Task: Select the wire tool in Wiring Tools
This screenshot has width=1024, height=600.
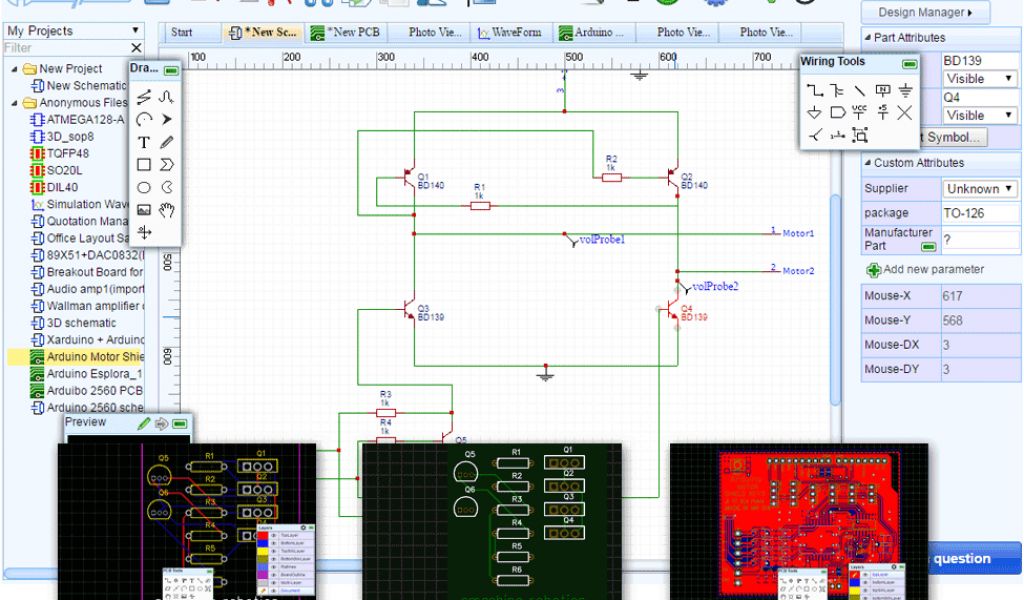Action: [814, 90]
